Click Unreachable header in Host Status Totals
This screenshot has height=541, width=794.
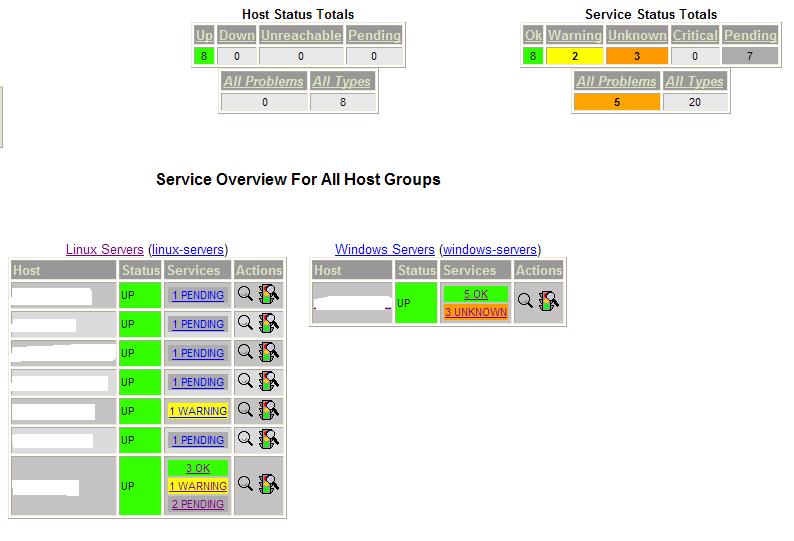pos(300,35)
